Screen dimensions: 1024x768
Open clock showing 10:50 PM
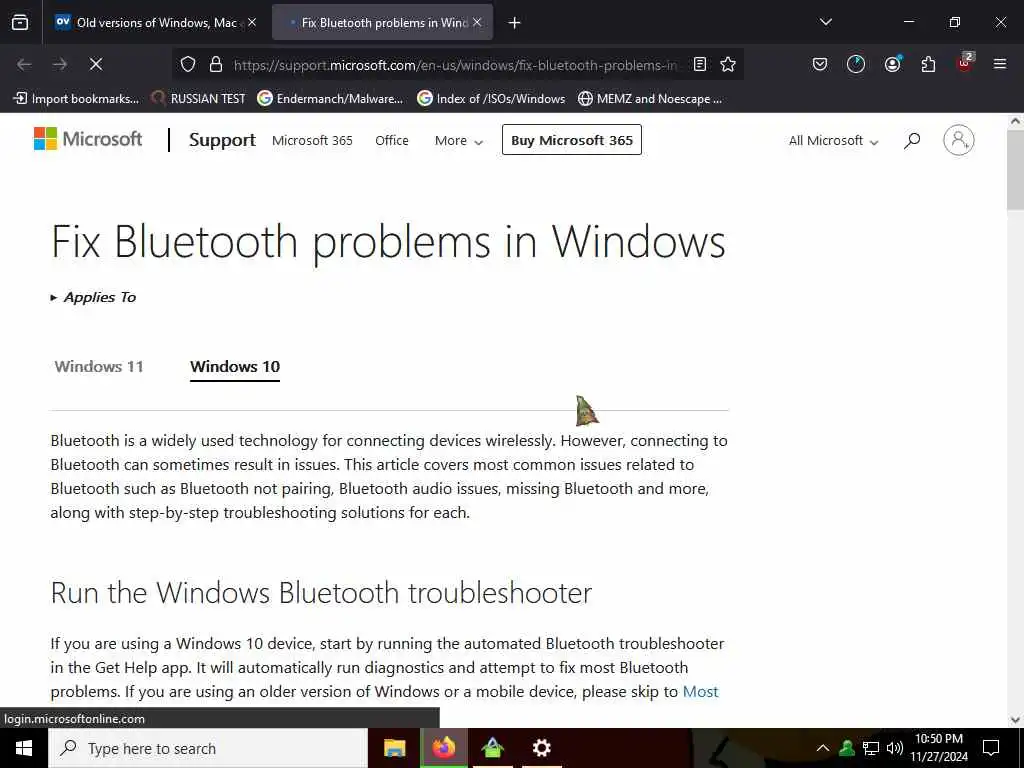click(939, 748)
